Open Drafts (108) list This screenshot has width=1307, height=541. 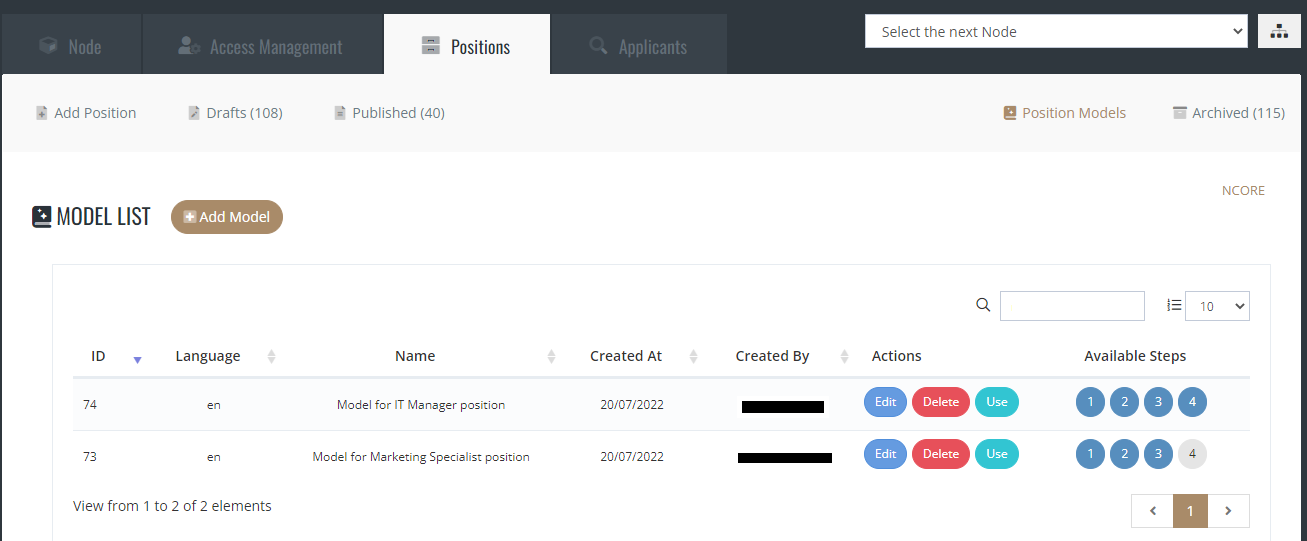[x=235, y=113]
